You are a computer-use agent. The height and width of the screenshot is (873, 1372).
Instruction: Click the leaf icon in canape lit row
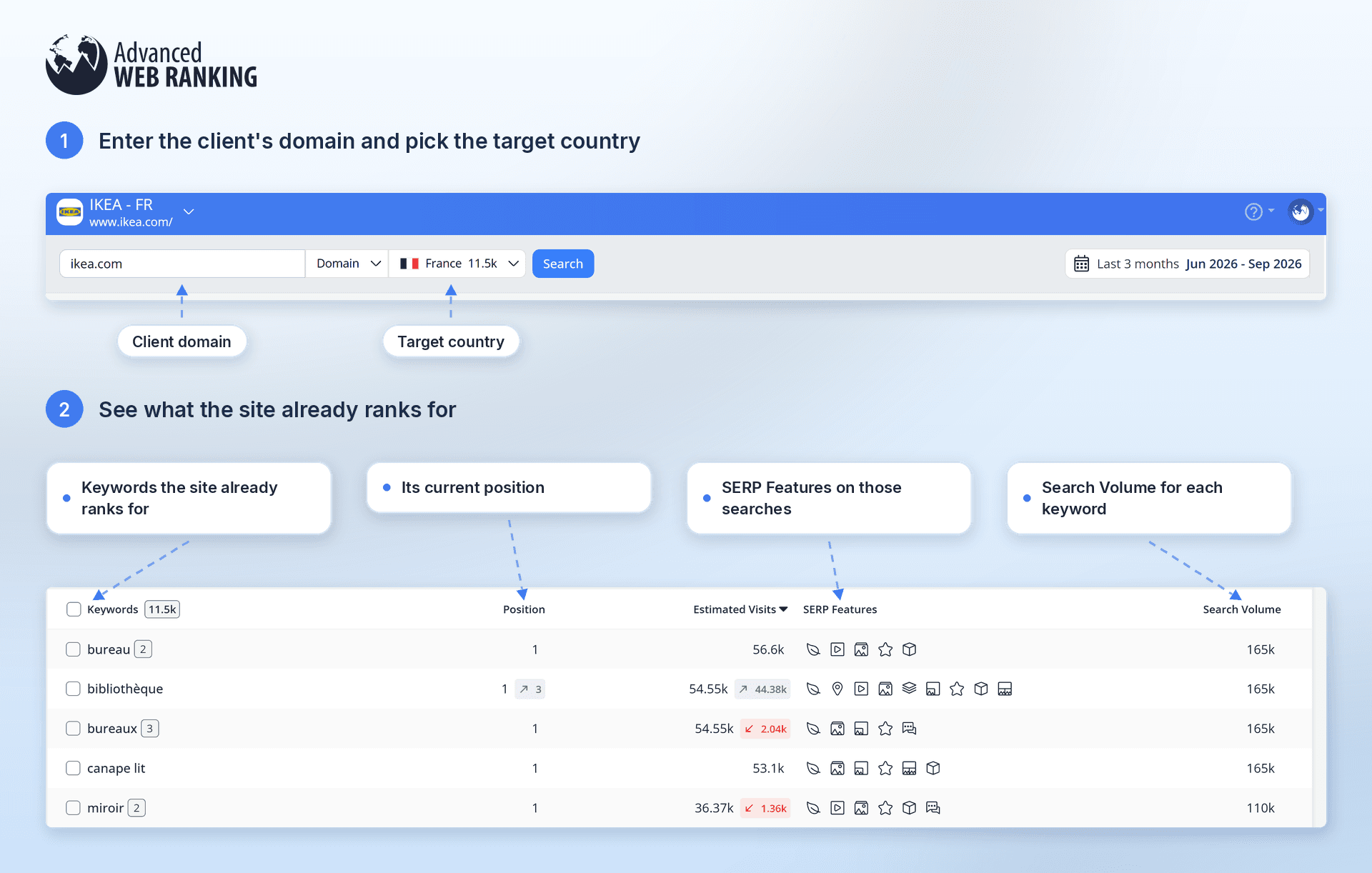tap(813, 768)
